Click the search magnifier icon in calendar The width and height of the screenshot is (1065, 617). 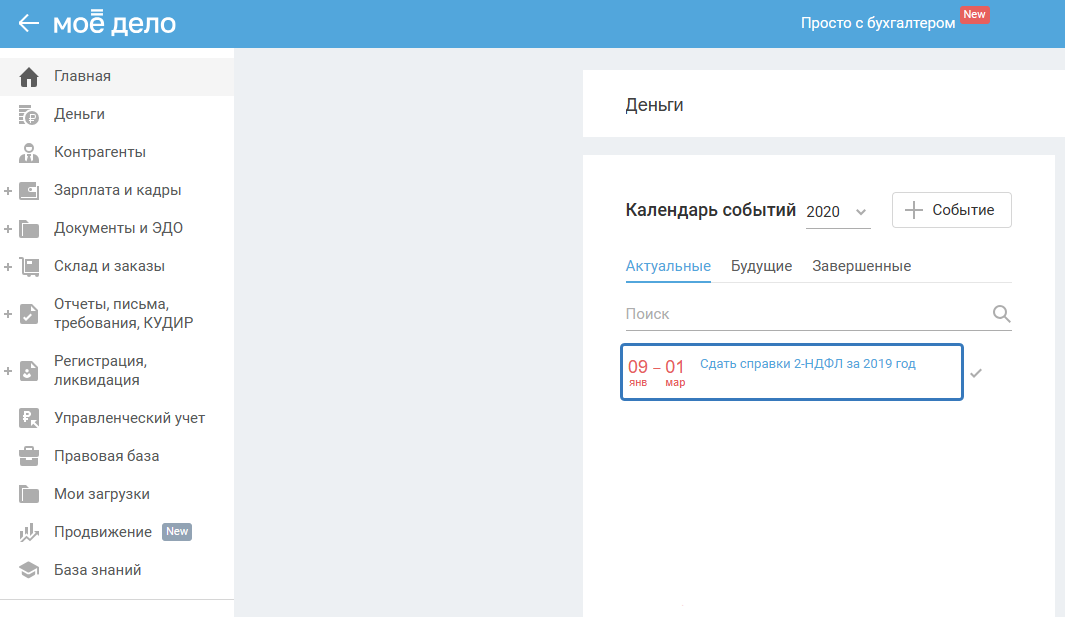point(1001,314)
